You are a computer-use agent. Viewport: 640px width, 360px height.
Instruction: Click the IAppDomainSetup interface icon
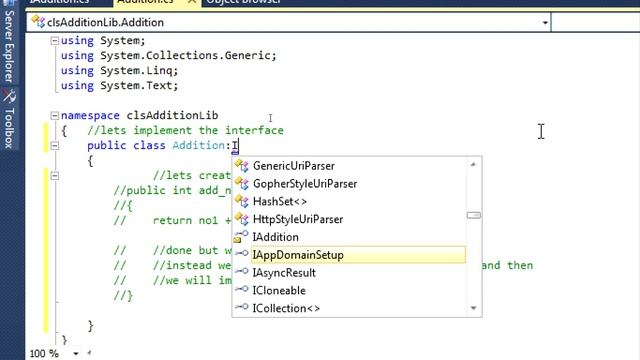(242, 253)
